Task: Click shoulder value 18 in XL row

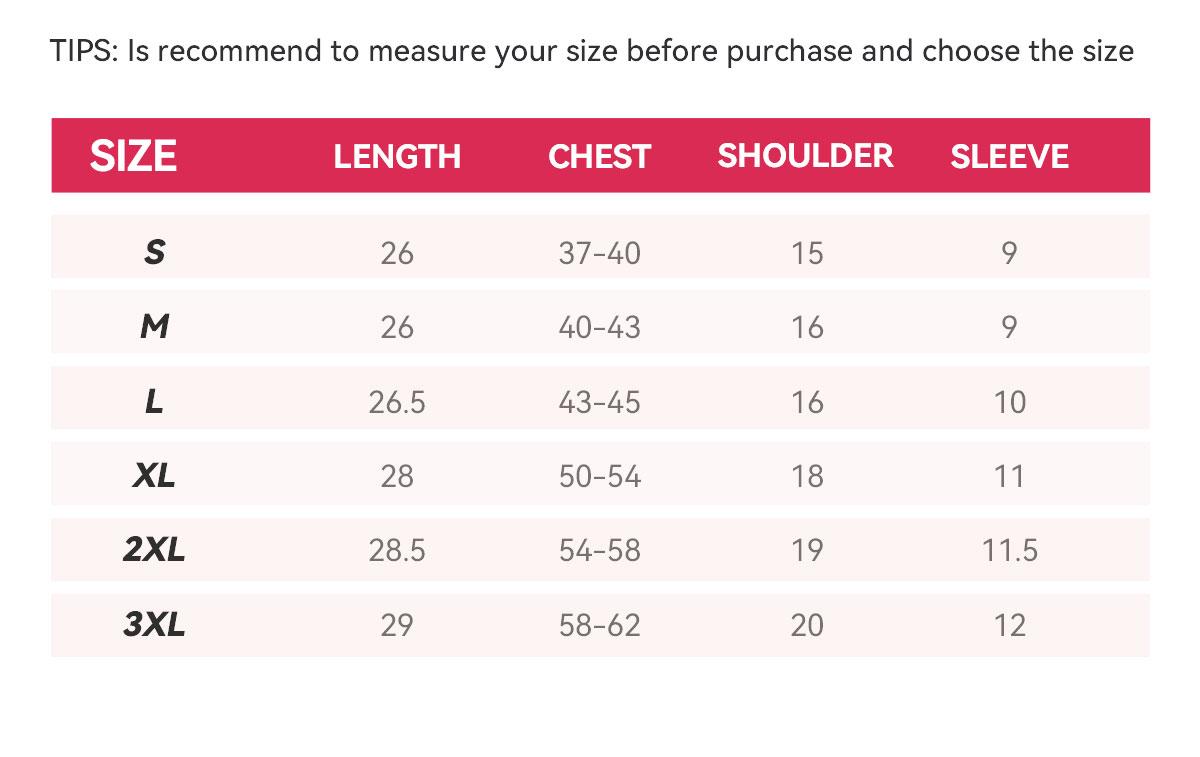Action: tap(806, 476)
